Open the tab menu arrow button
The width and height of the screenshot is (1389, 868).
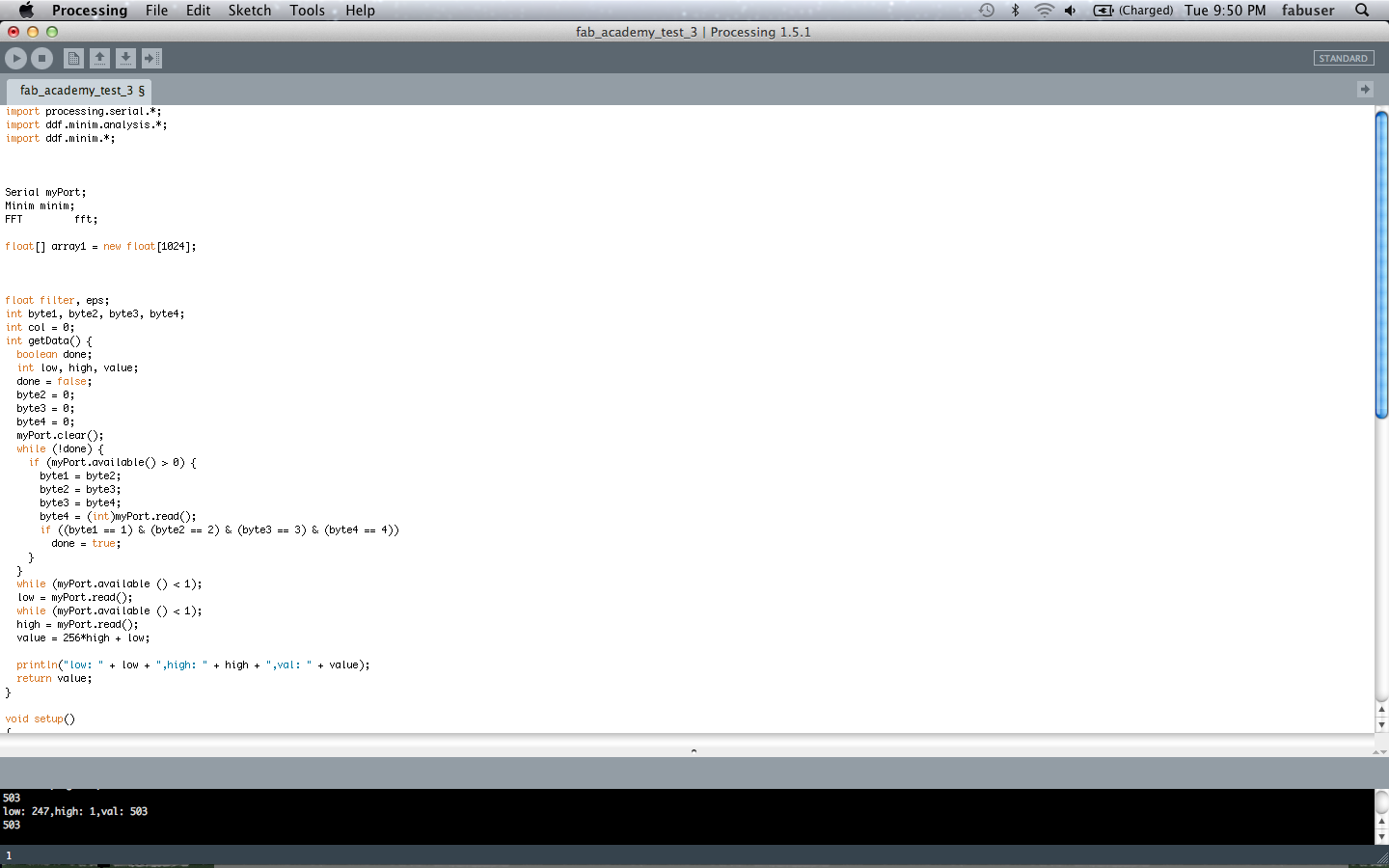[1365, 90]
